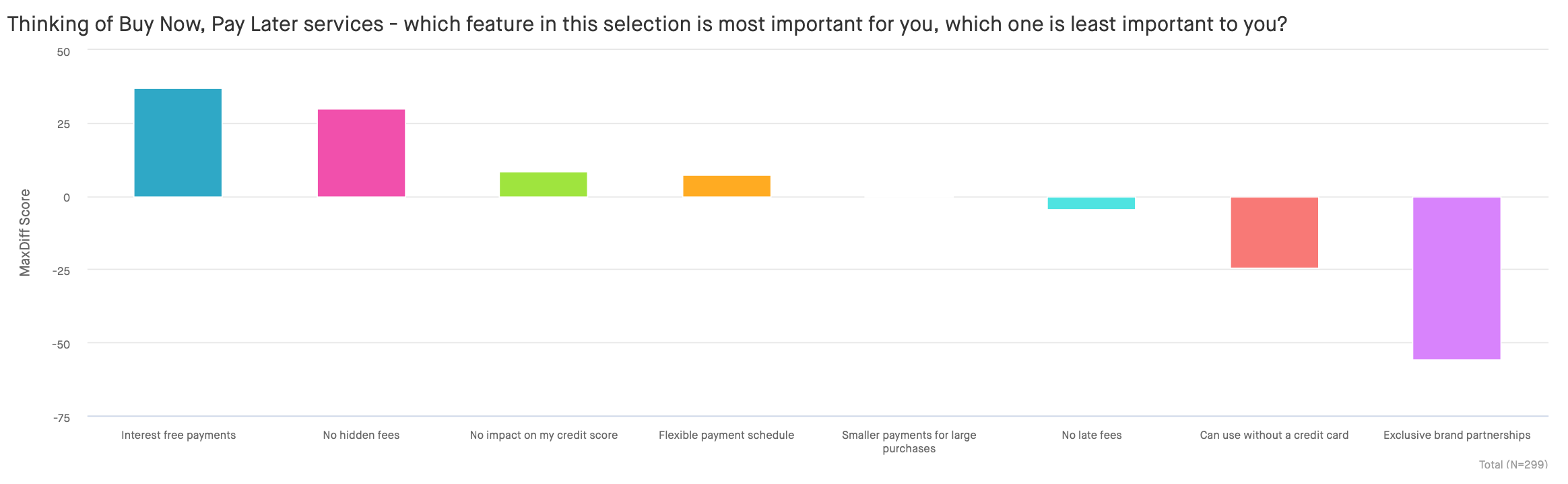Click the -75 tick on y-axis

(x=61, y=418)
